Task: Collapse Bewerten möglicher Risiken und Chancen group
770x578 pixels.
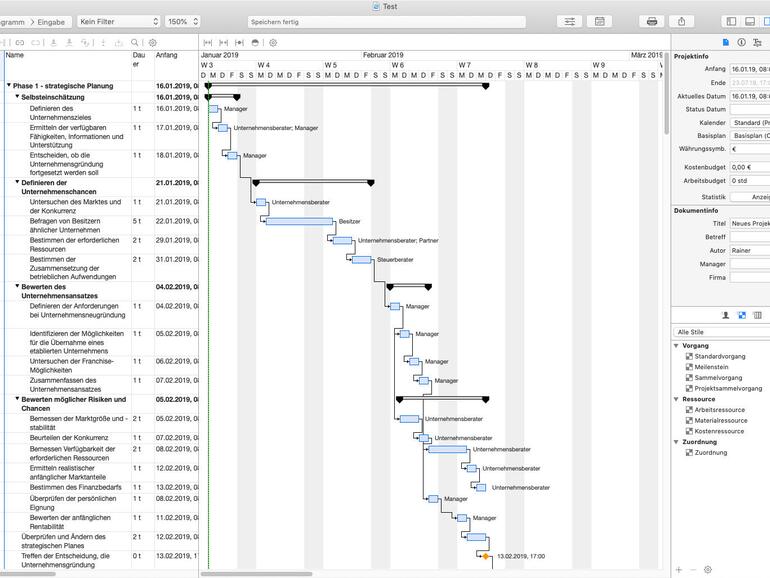Action: (x=17, y=399)
